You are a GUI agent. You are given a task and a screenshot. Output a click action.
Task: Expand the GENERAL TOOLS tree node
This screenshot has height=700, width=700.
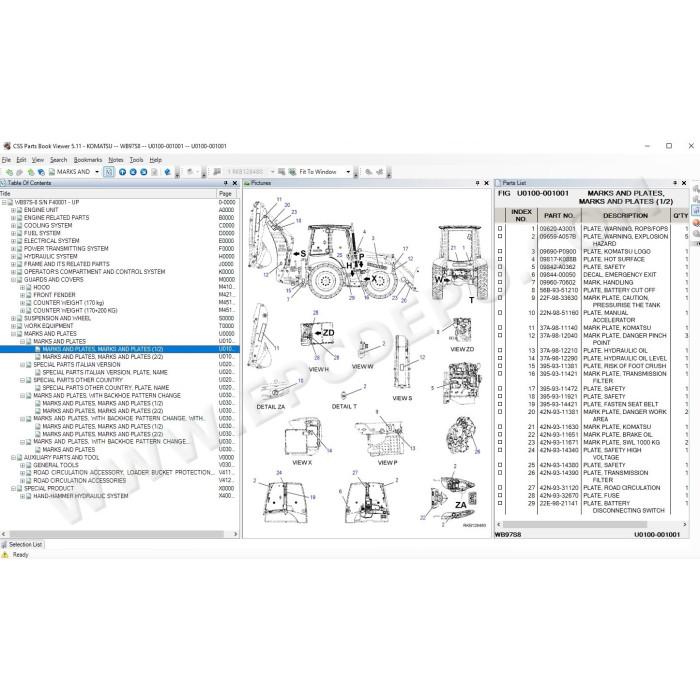click(x=22, y=465)
